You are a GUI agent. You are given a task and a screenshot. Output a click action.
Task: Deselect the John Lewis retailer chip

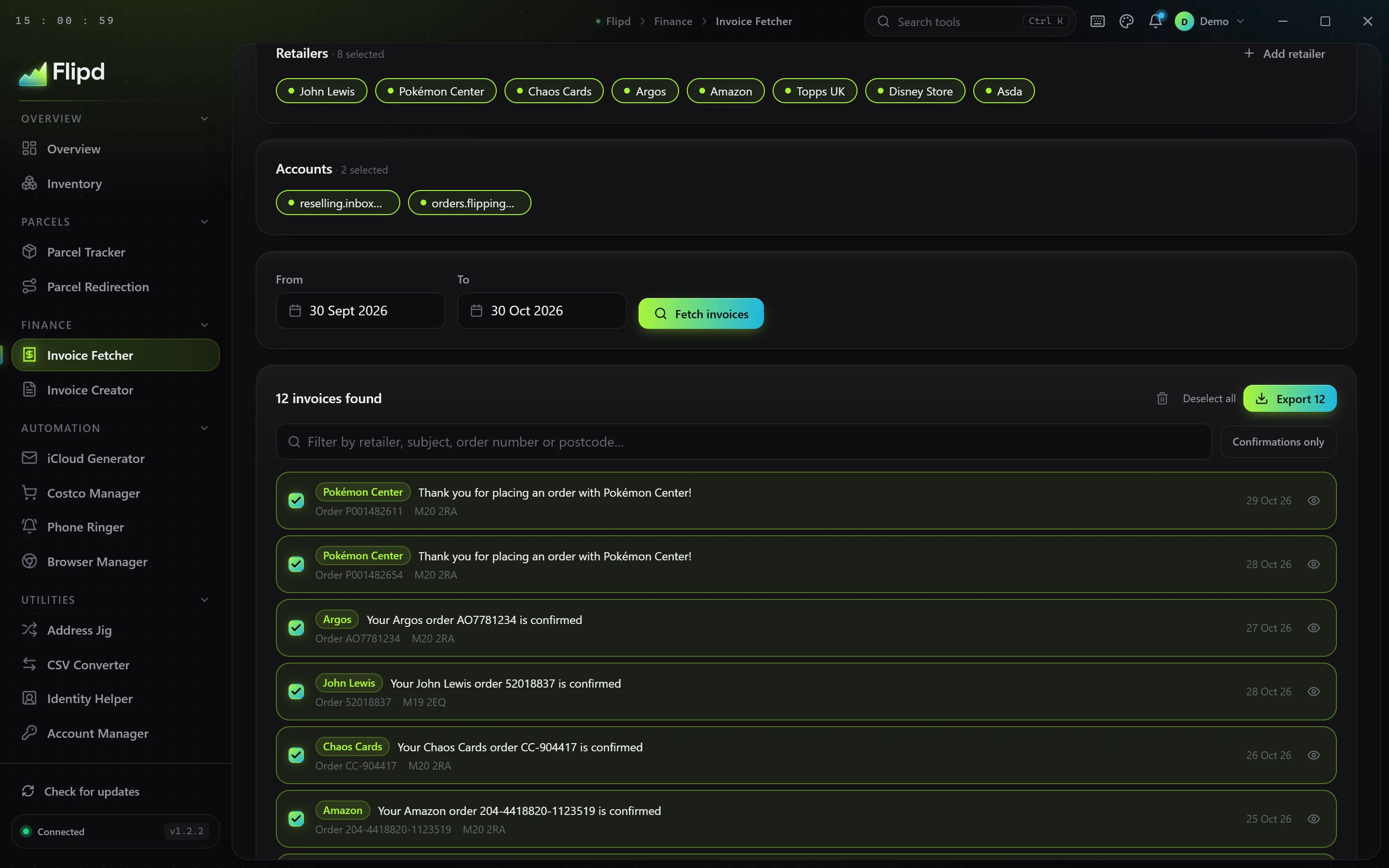tap(321, 91)
